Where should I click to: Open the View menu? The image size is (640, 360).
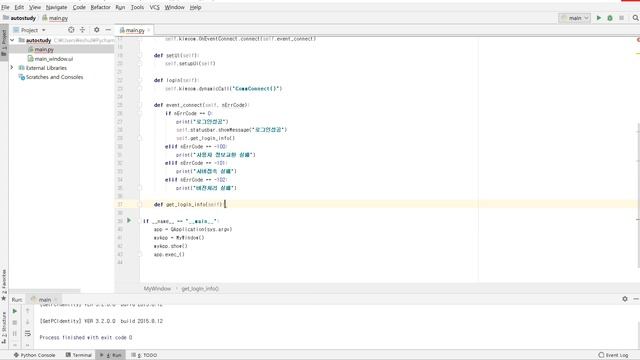coord(35,7)
